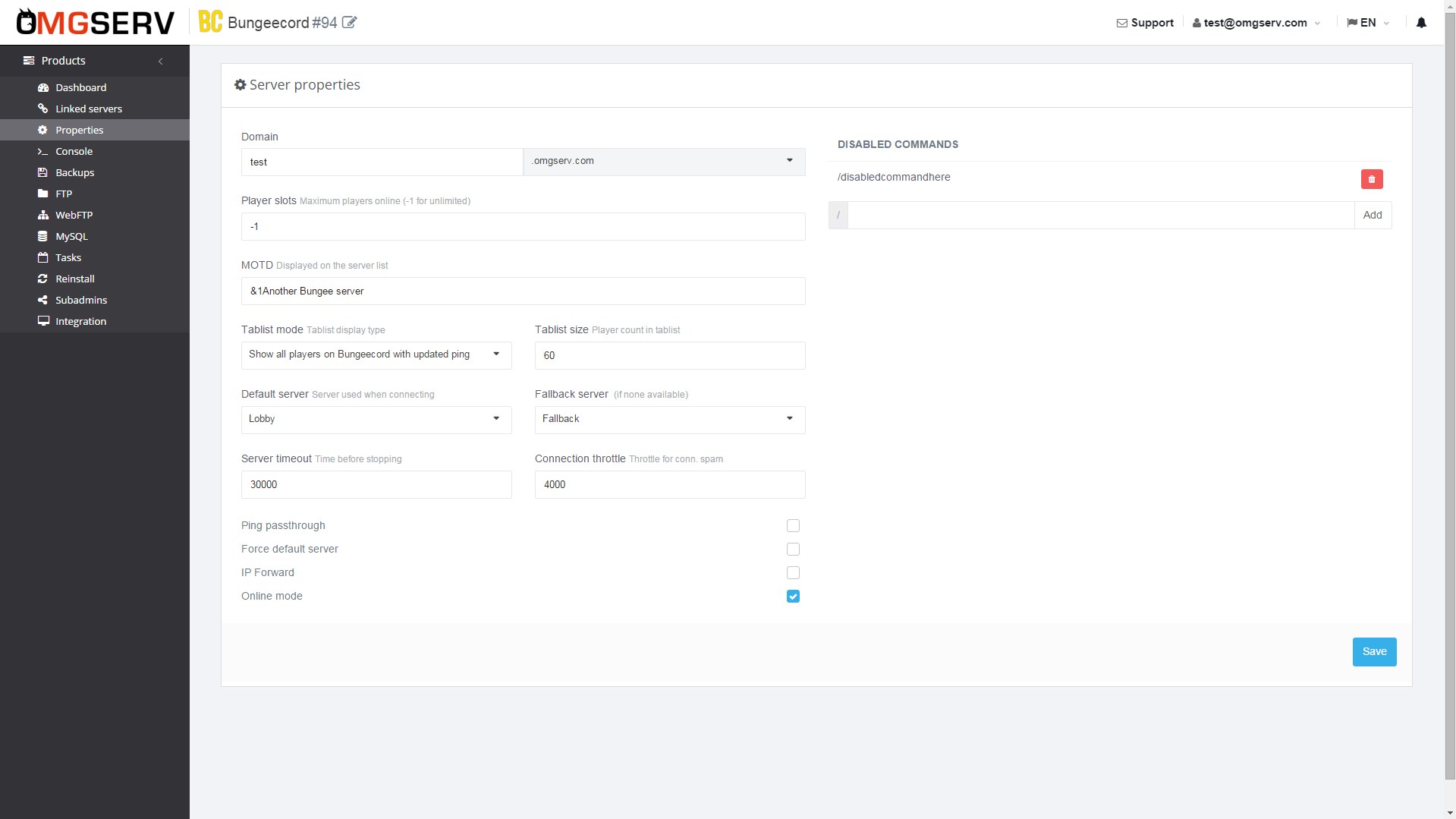Open the Default server Lobby dropdown
Screen dimensions: 1456x819
pos(376,420)
